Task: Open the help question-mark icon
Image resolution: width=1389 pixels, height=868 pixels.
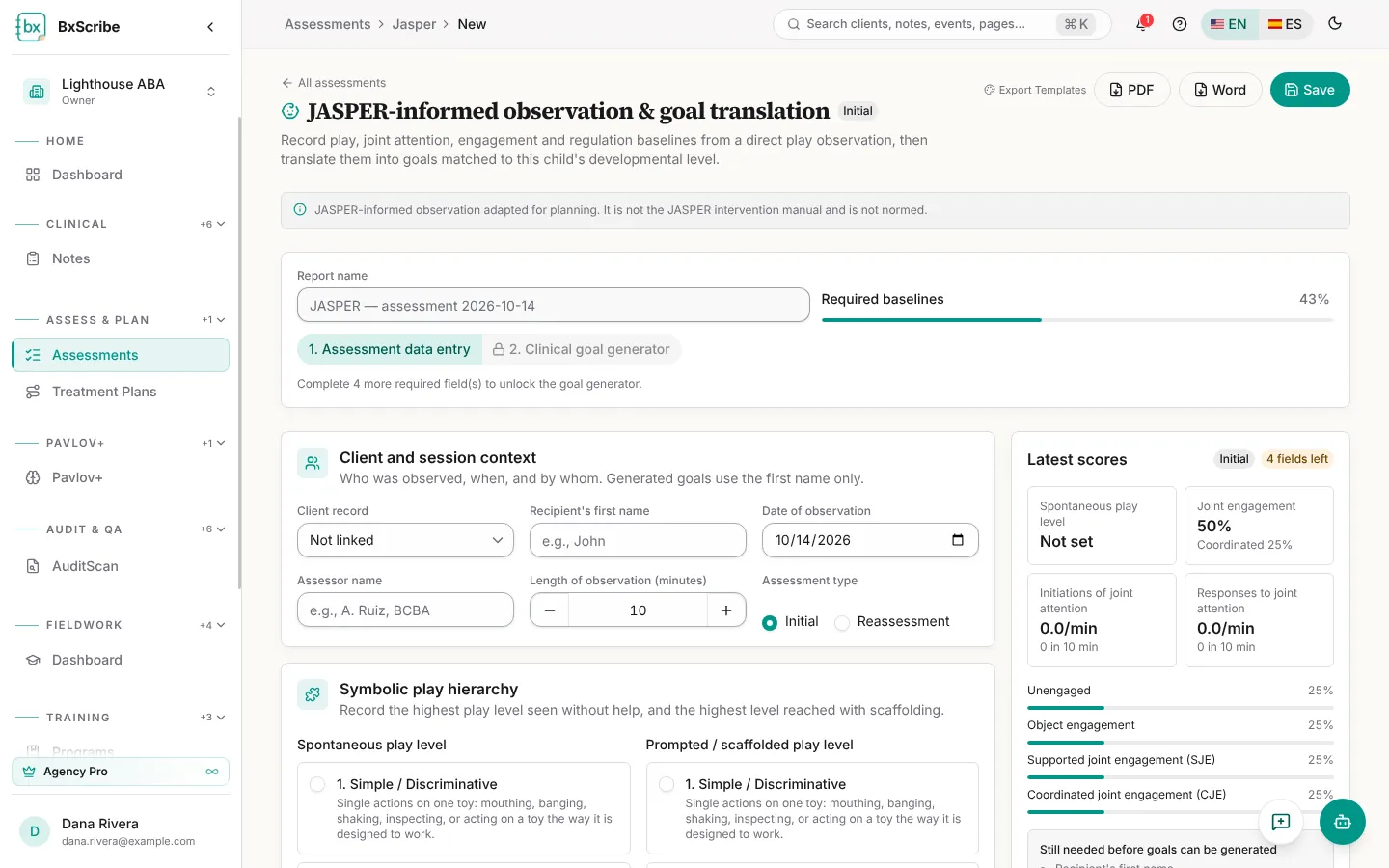Action: pos(1180,24)
